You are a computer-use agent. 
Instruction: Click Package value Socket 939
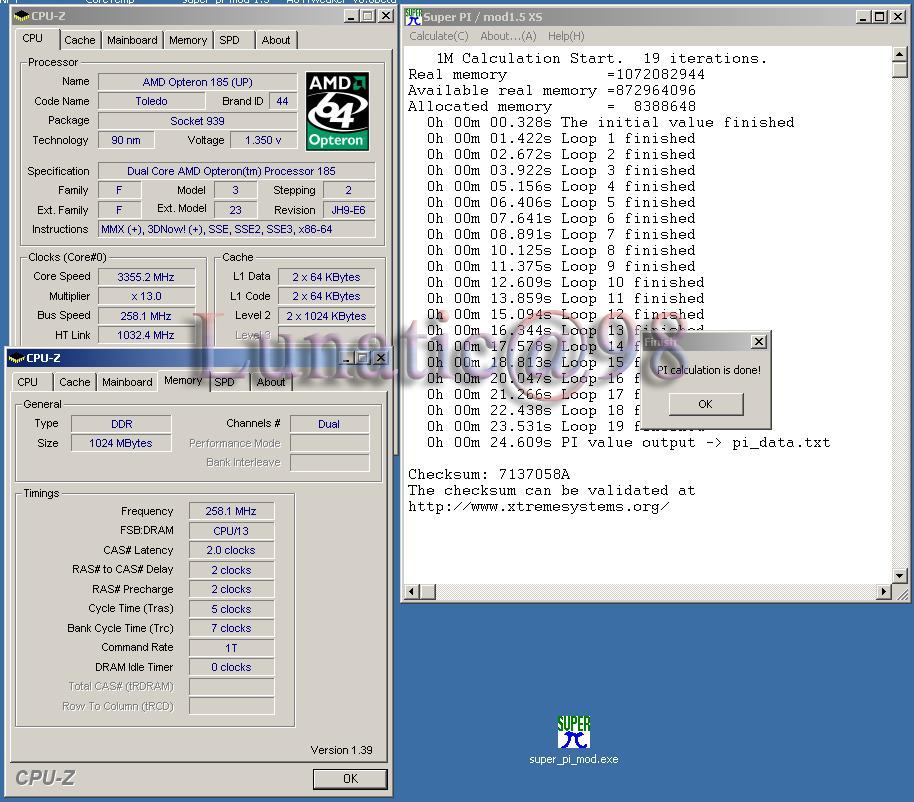[x=198, y=121]
